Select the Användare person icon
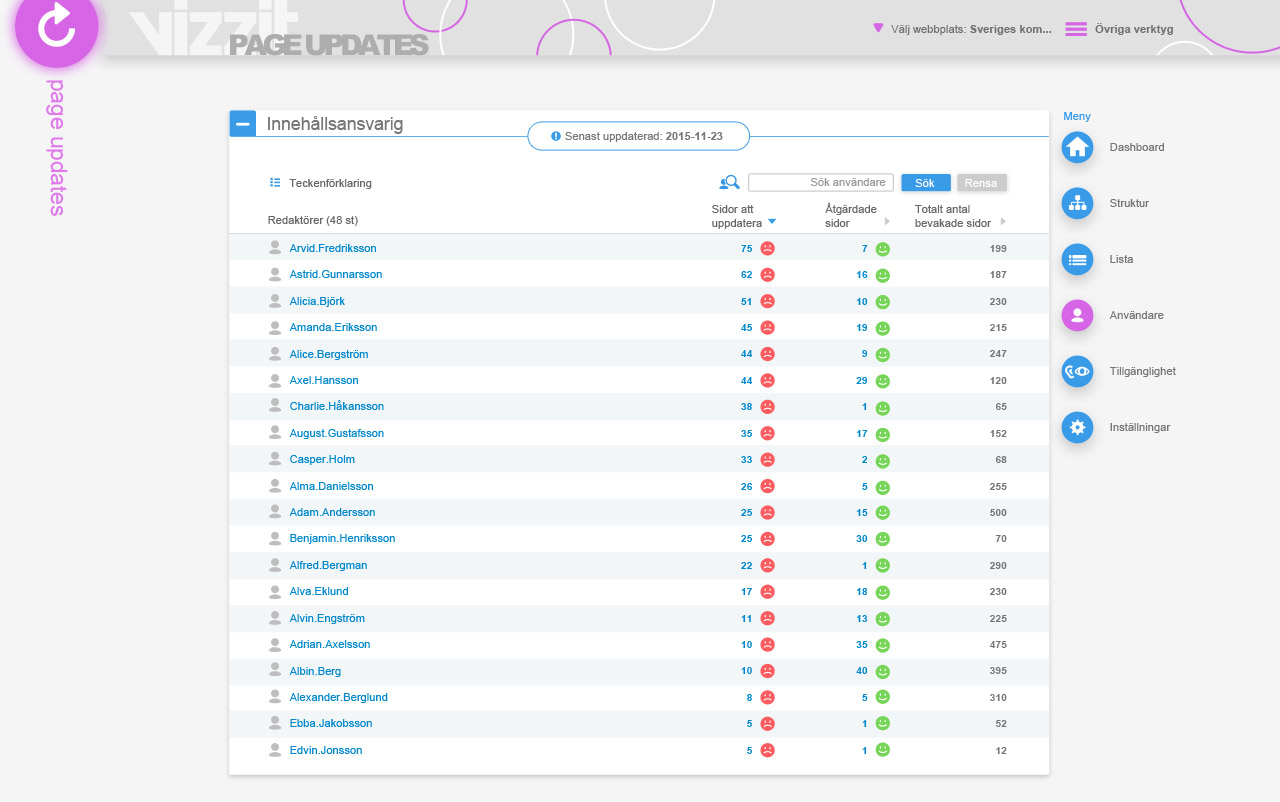Image resolution: width=1280 pixels, height=802 pixels. [1077, 315]
